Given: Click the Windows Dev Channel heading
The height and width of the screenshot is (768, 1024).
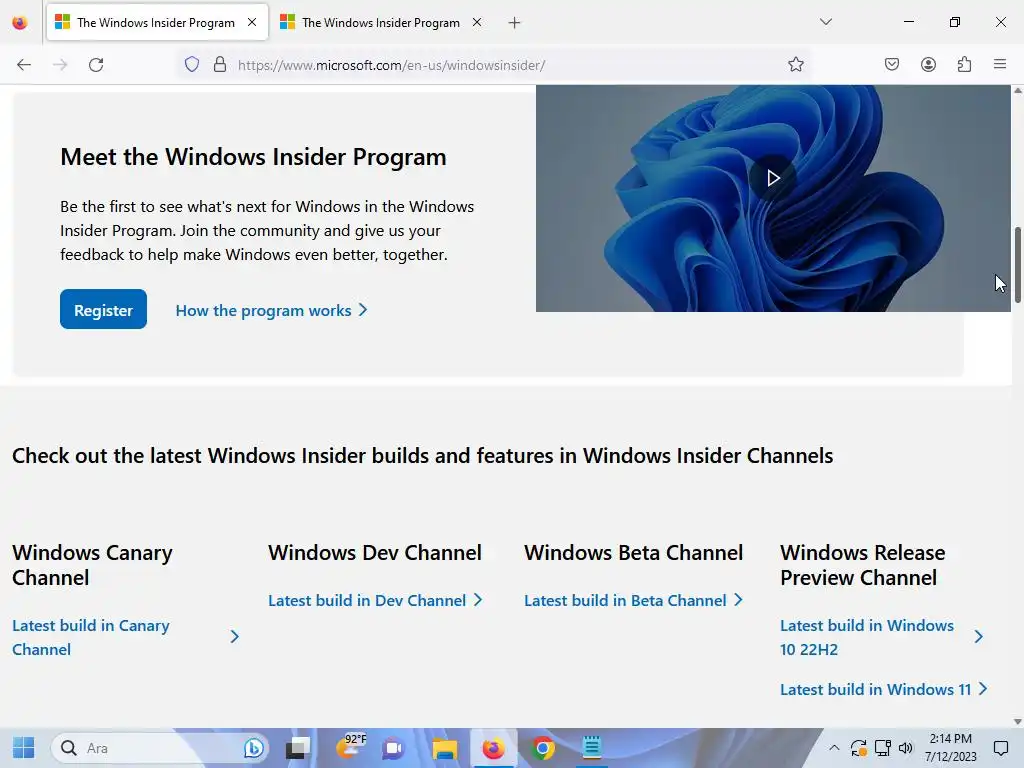Looking at the screenshot, I should (x=375, y=552).
